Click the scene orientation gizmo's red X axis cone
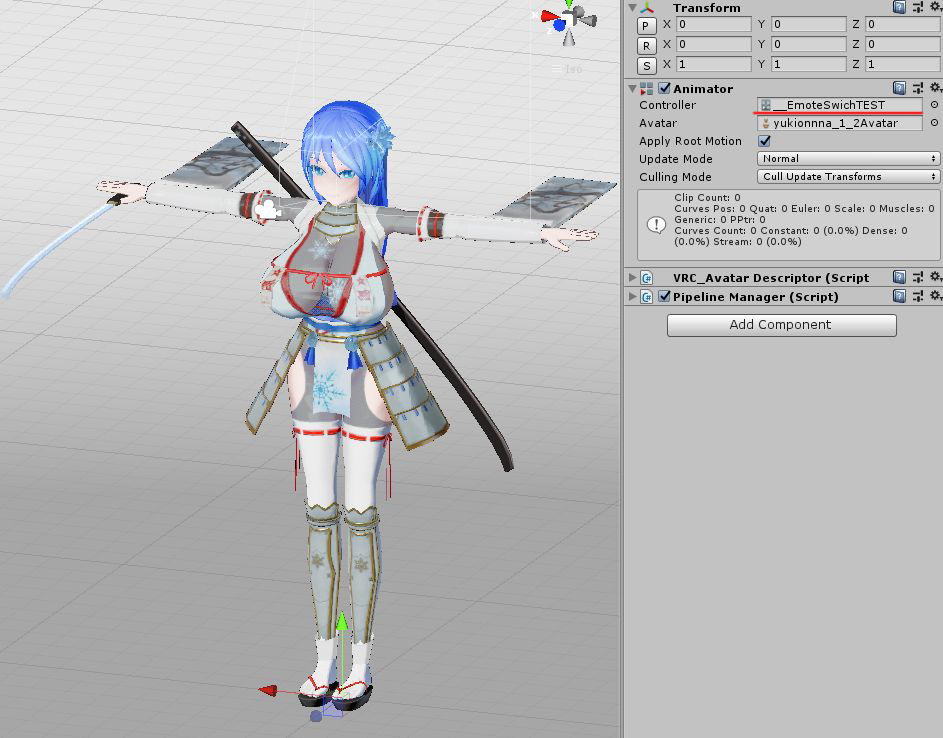The height and width of the screenshot is (738, 943). [548, 16]
